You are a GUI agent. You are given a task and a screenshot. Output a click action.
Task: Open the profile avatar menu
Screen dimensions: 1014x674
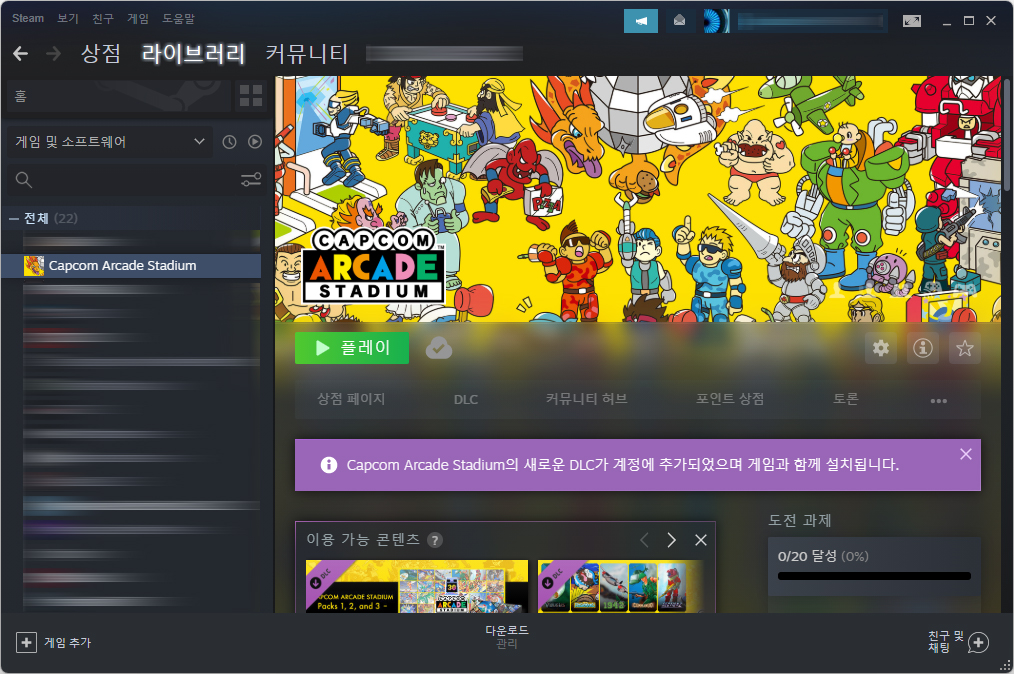tap(717, 21)
